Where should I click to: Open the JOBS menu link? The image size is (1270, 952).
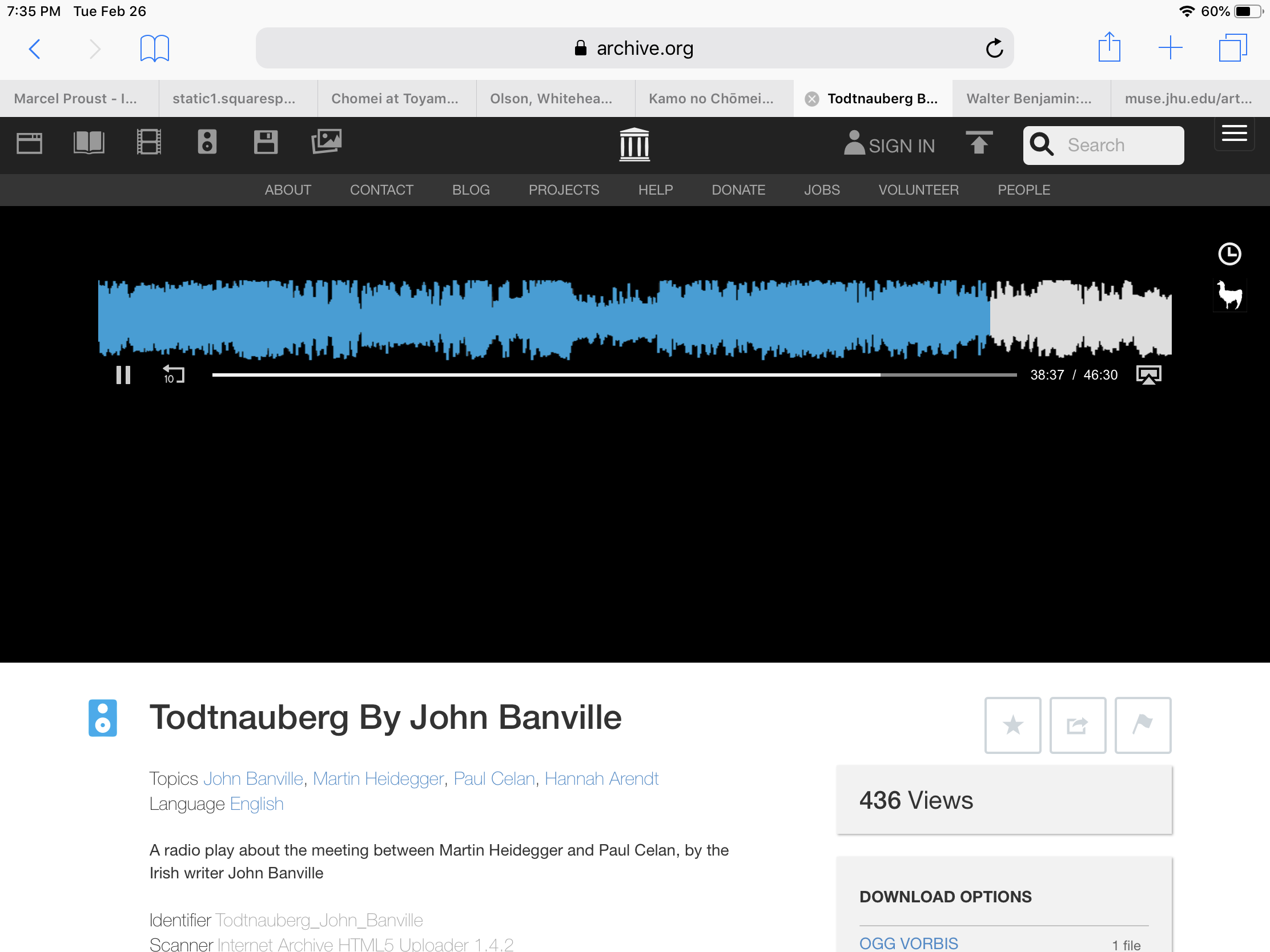[x=822, y=190]
